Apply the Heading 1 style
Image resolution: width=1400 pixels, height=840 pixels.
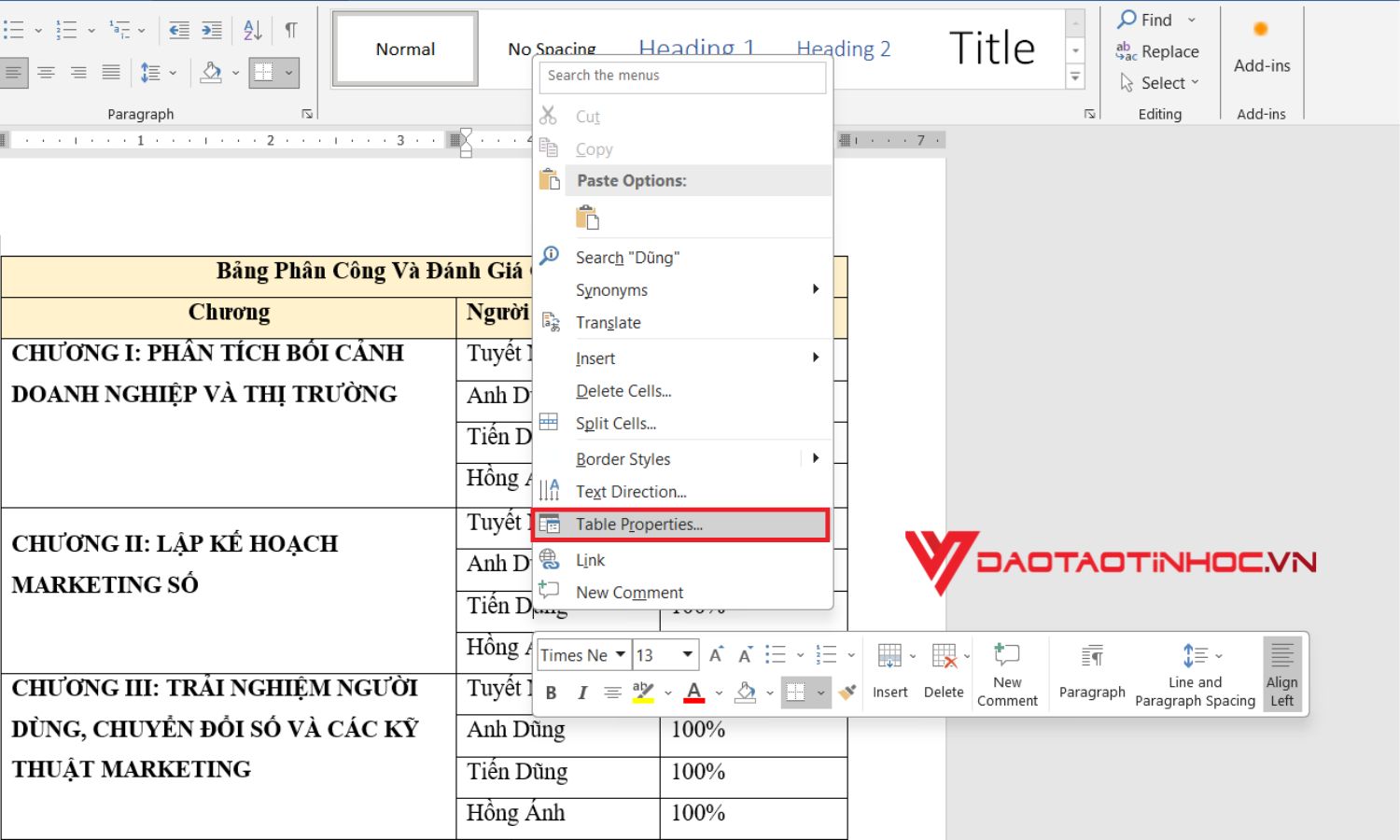coord(697,47)
